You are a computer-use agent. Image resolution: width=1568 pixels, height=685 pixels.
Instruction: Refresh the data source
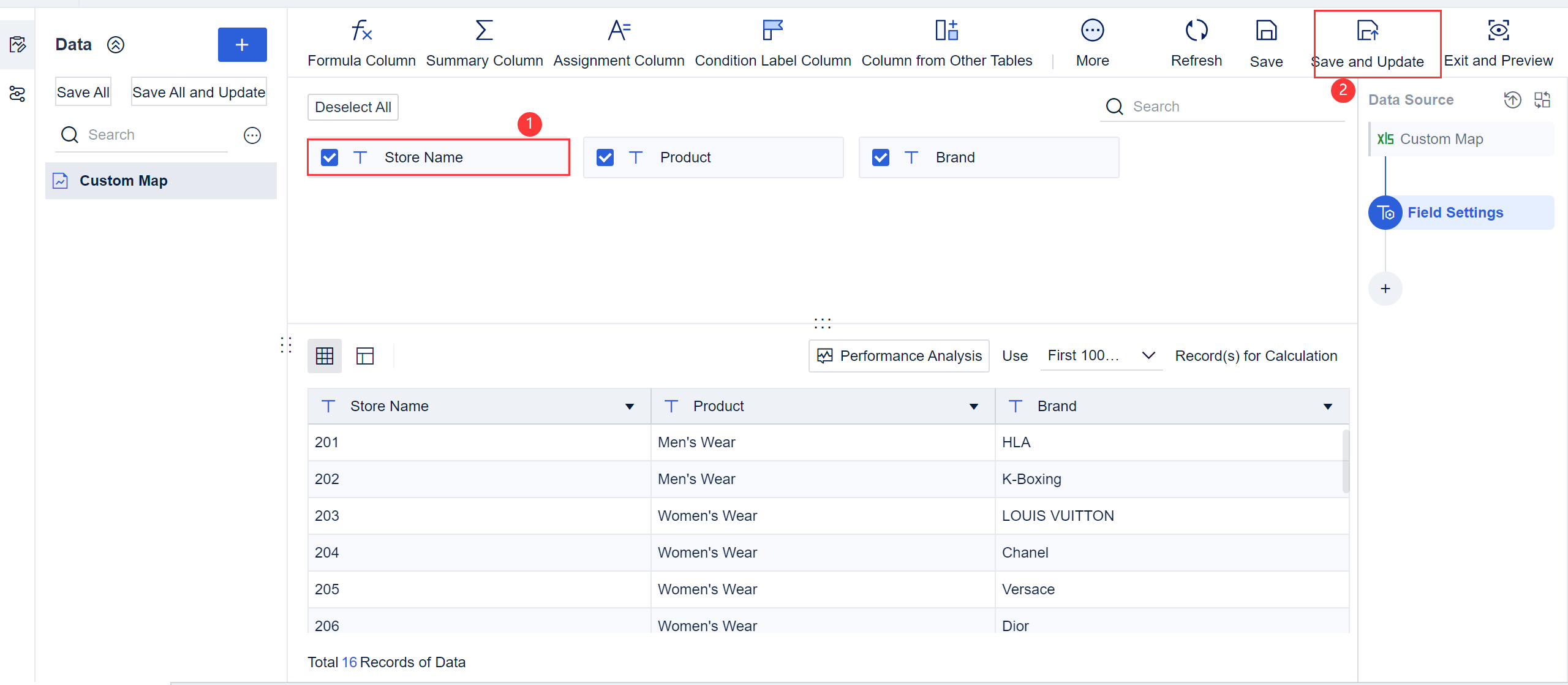(1196, 43)
